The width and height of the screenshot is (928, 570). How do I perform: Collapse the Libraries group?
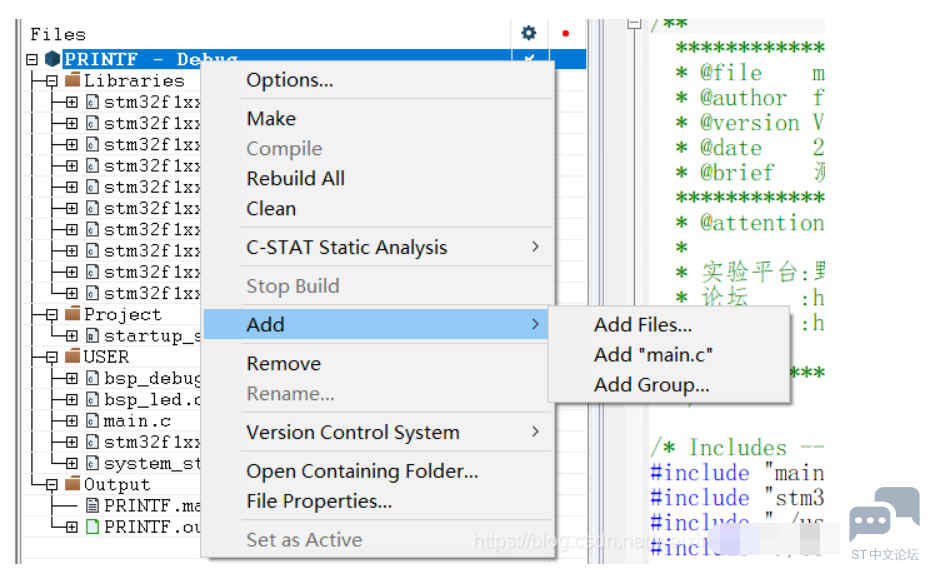click(x=52, y=81)
